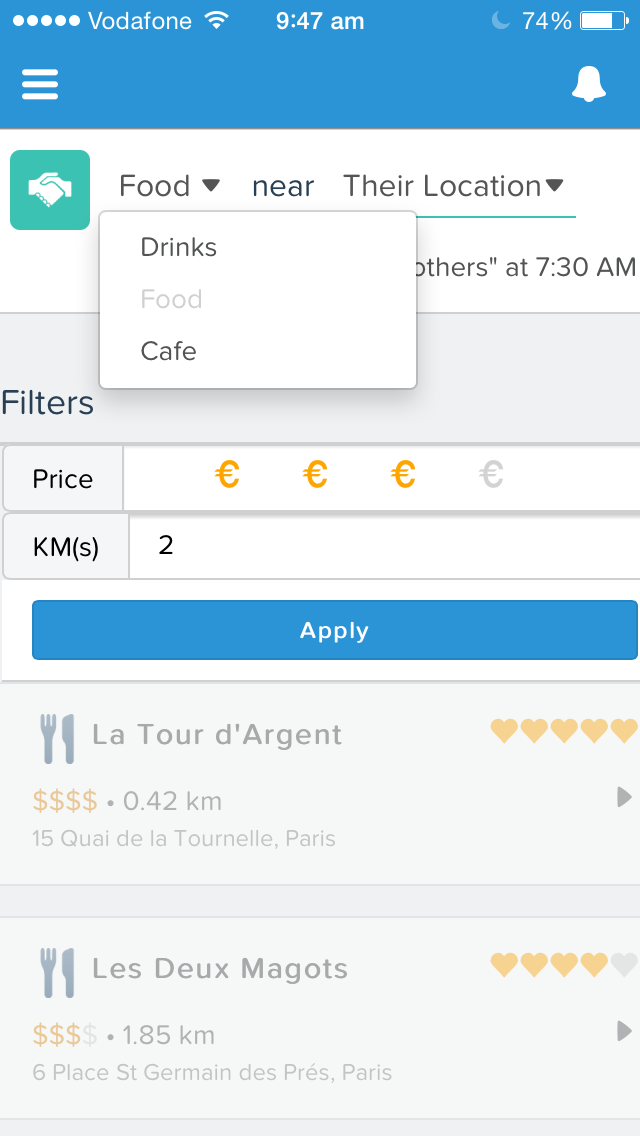Expand the Their Location dropdown
The image size is (640, 1136).
click(453, 186)
